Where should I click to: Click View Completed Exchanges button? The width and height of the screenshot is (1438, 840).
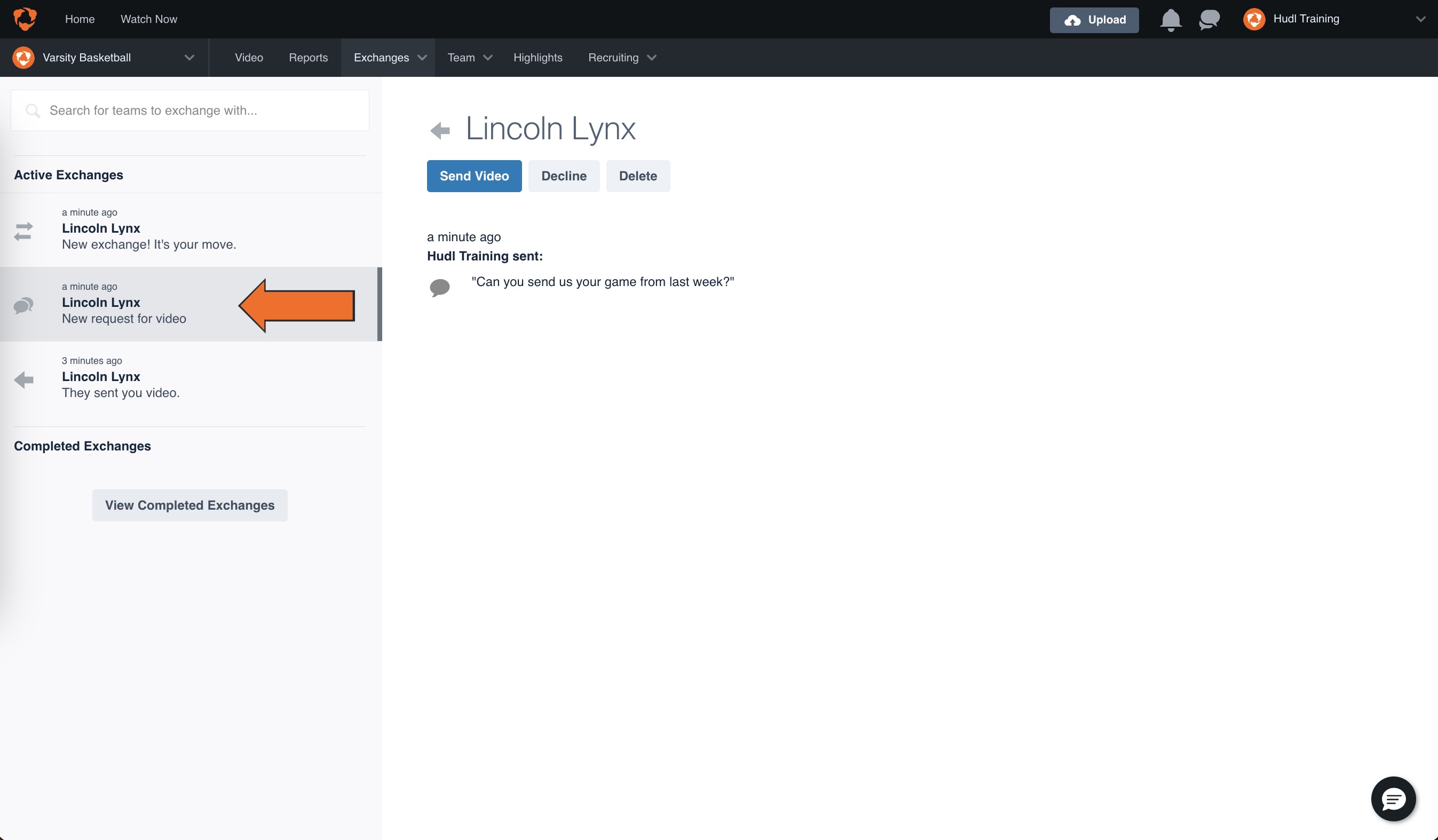[x=189, y=505]
